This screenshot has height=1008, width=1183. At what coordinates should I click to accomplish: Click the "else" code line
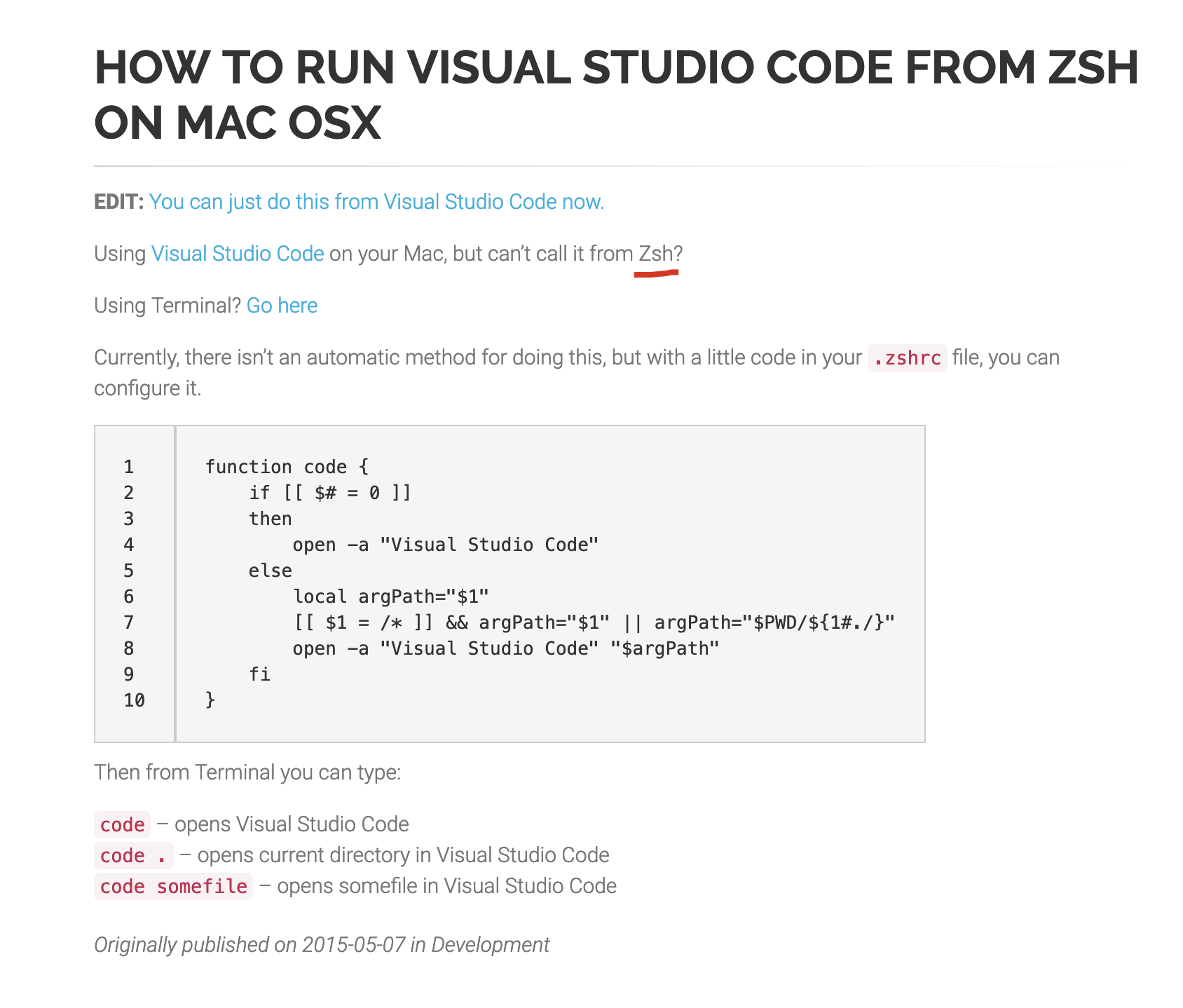270,571
